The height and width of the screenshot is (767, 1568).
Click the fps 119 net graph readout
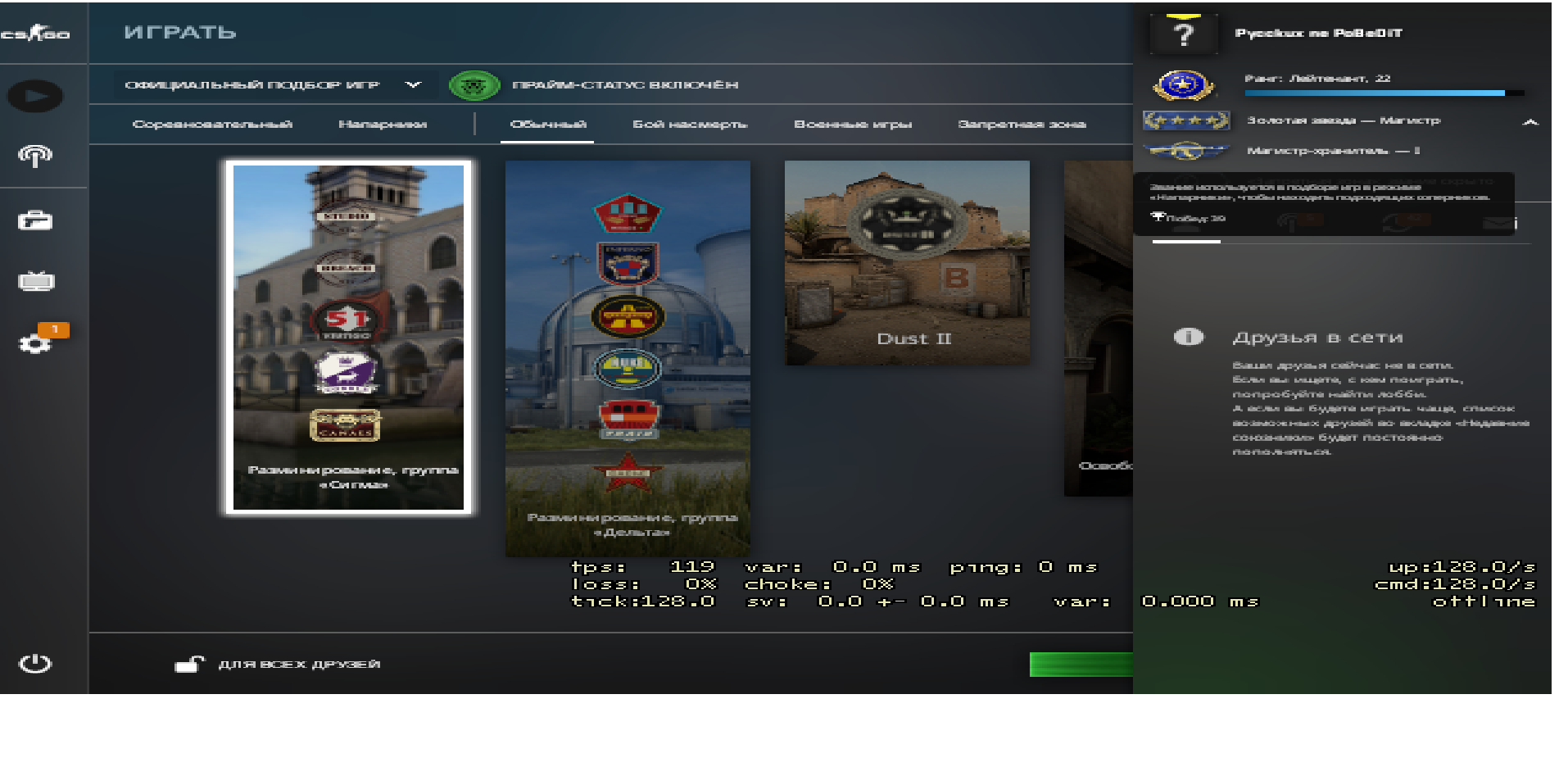click(643, 567)
